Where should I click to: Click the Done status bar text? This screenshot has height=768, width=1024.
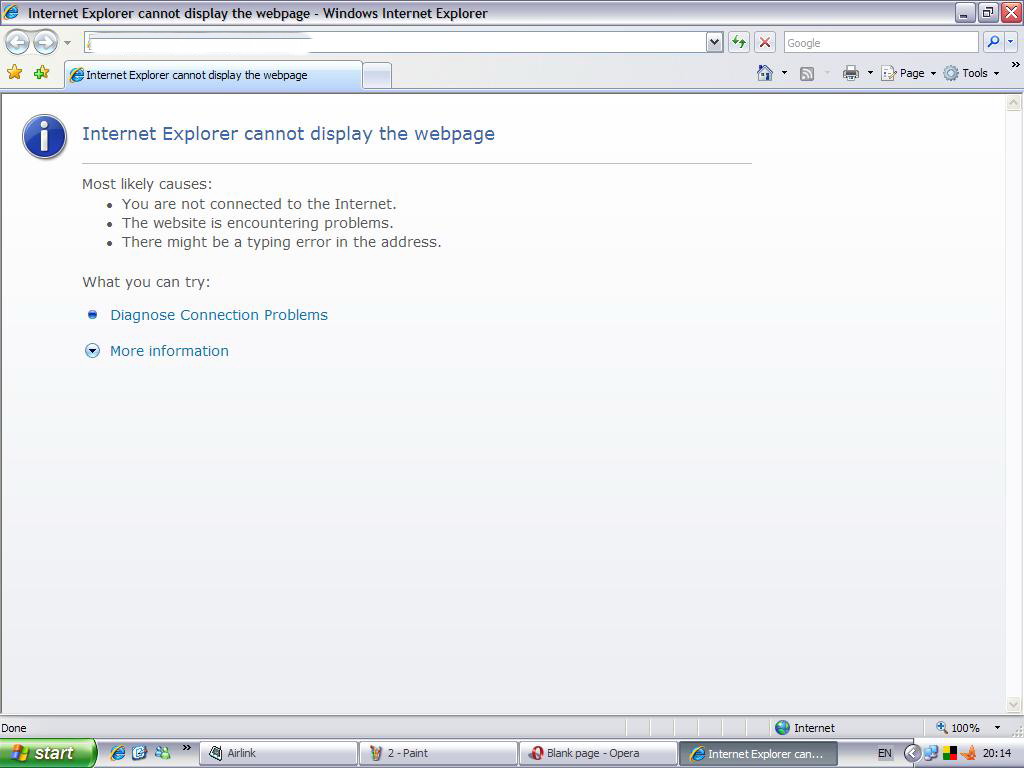click(14, 728)
